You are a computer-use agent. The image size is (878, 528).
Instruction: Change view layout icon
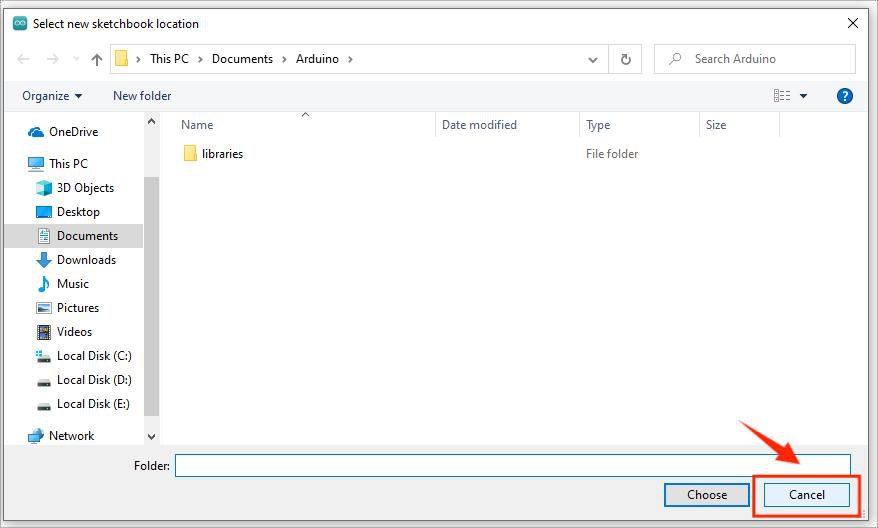point(782,96)
